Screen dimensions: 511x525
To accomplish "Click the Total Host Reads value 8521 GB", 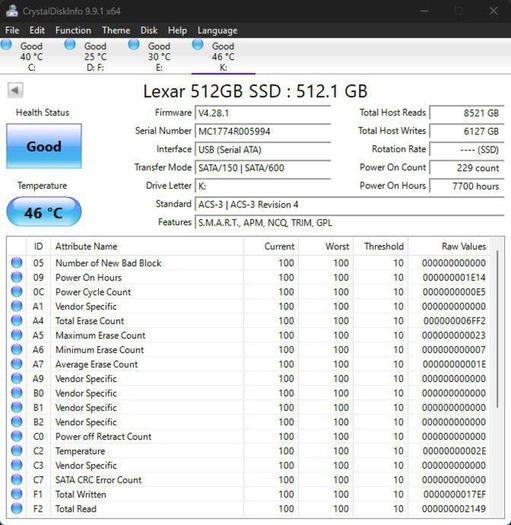I will pyautogui.click(x=467, y=113).
